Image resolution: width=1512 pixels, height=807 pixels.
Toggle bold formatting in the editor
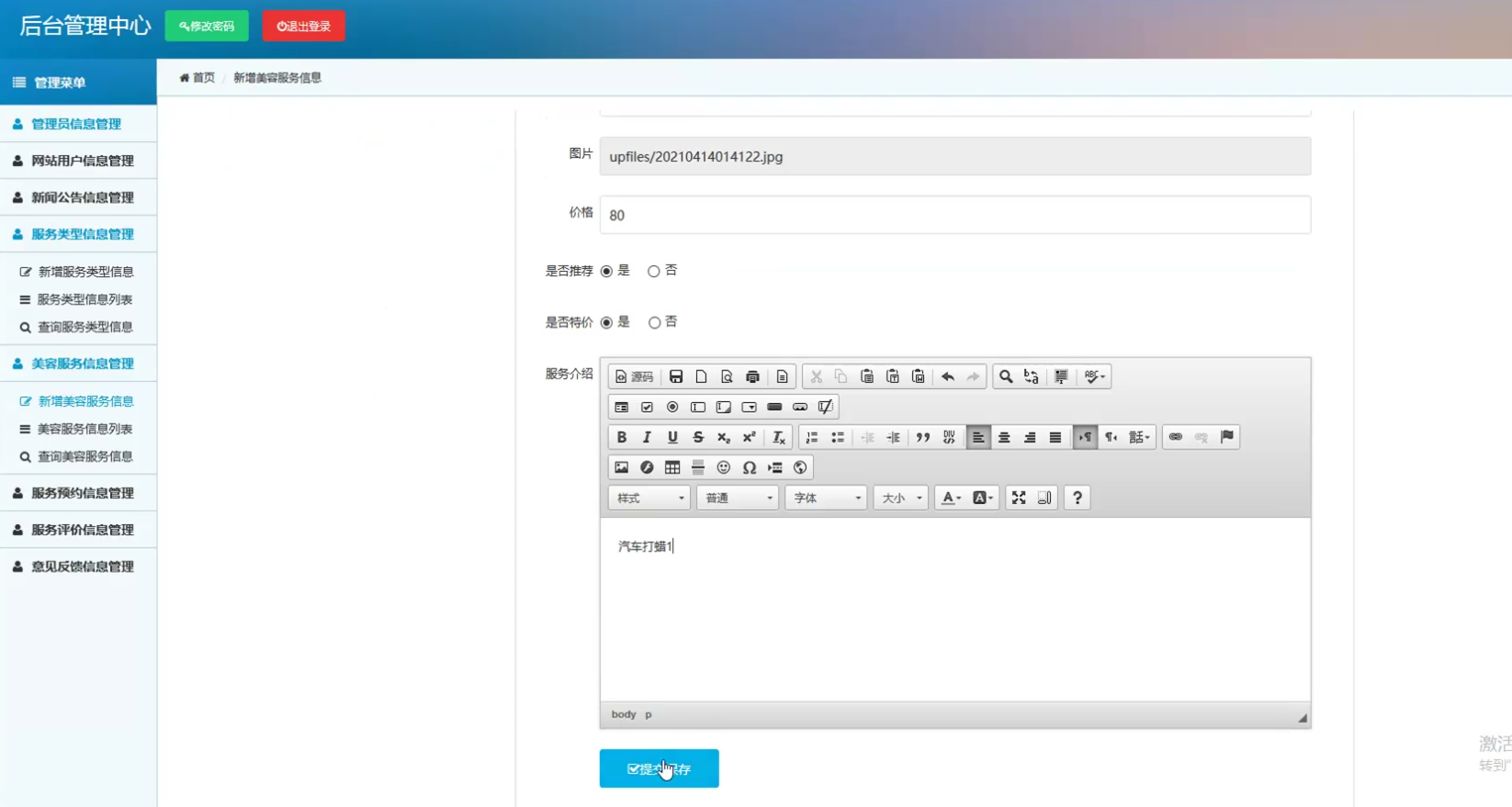tap(622, 437)
